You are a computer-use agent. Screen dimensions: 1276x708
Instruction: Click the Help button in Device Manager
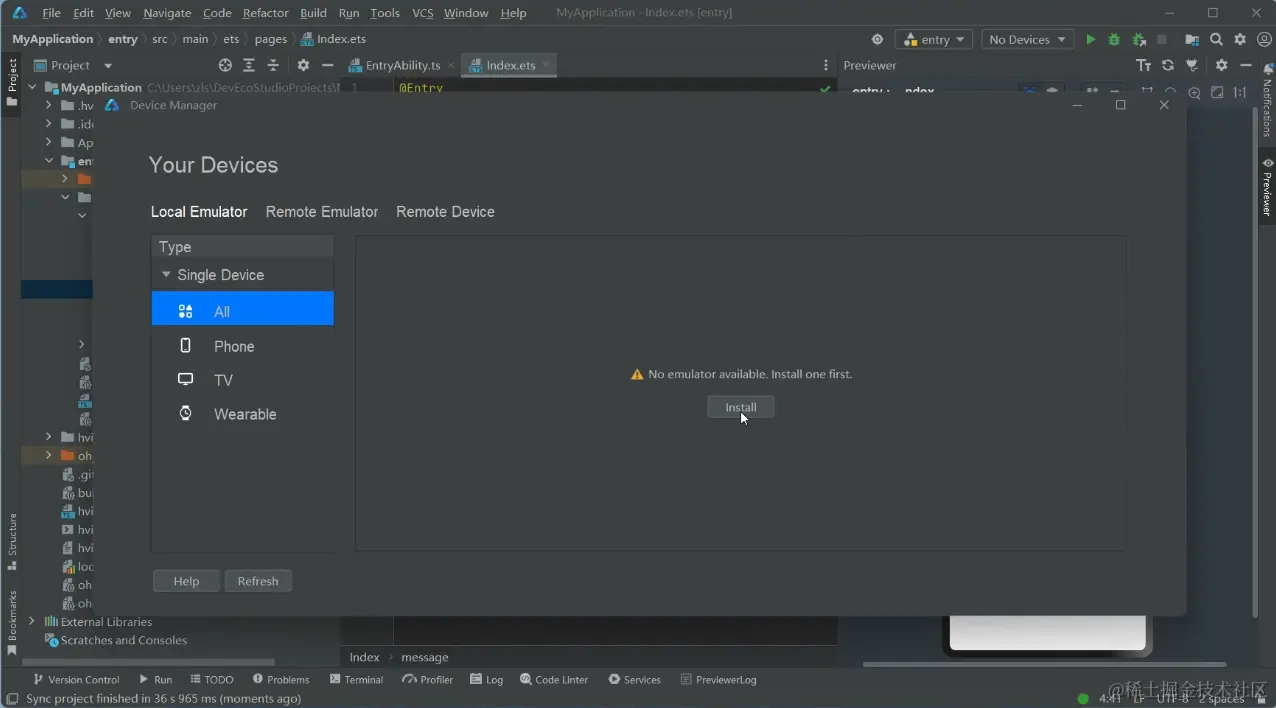186,581
